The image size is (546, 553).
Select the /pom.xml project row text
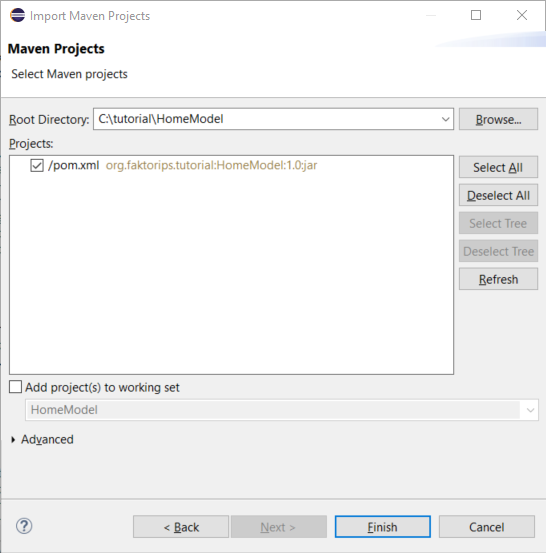tap(74, 165)
